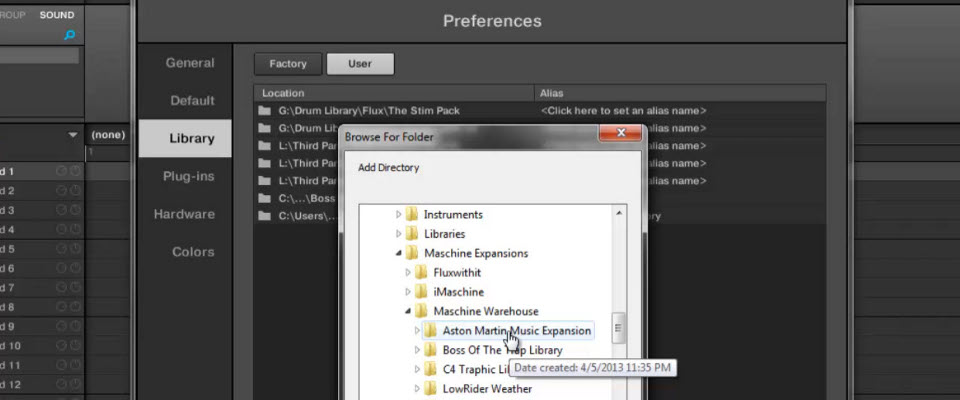This screenshot has height=400, width=960.
Task: Expand the iMaschine tree node arrow
Action: pyautogui.click(x=408, y=292)
